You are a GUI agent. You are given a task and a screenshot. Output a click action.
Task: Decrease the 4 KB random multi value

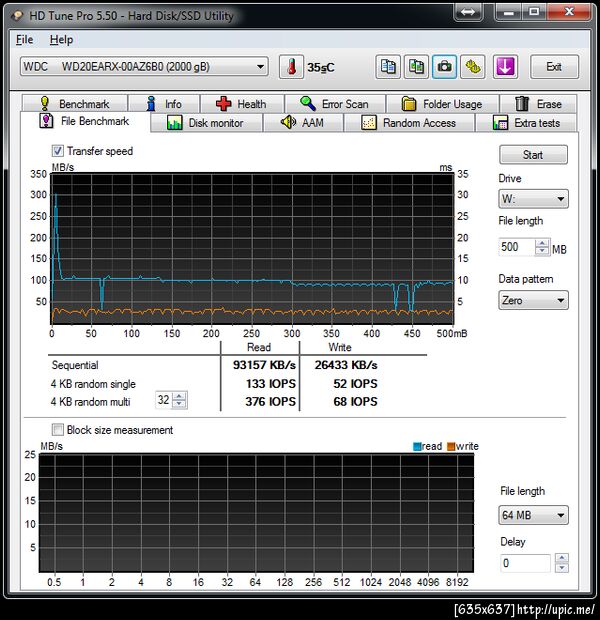click(x=179, y=404)
